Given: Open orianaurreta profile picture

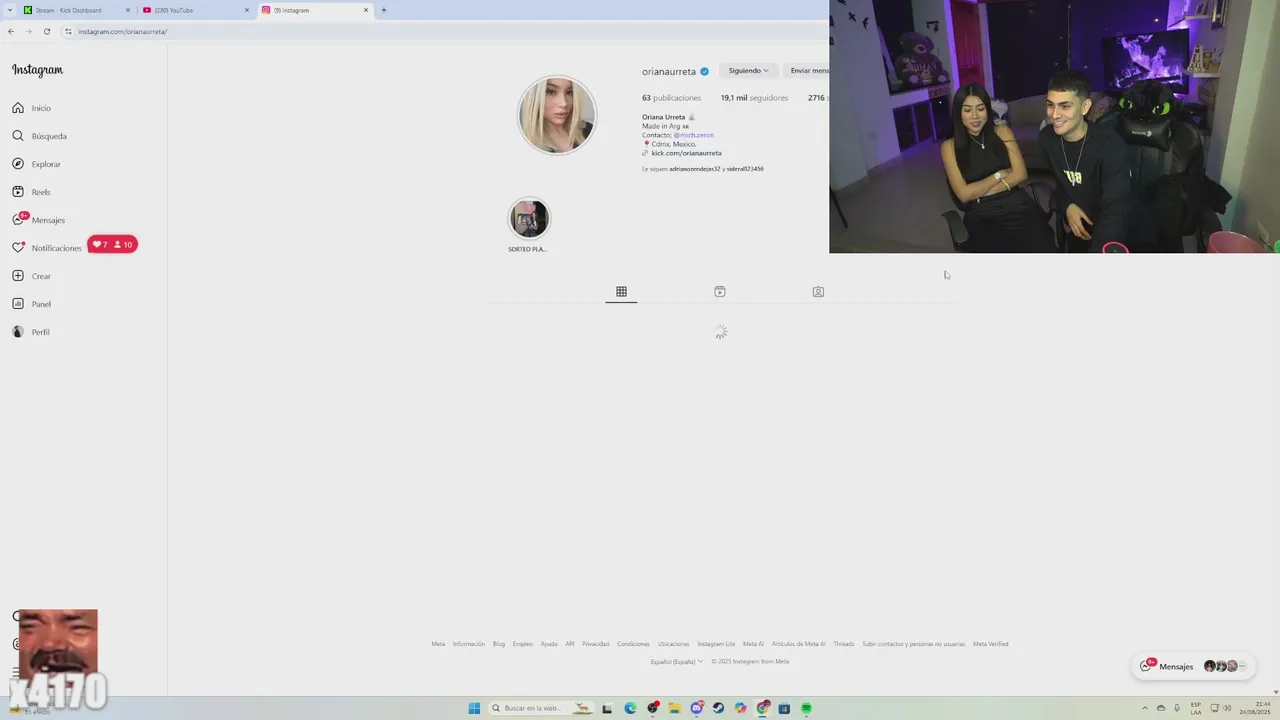Looking at the screenshot, I should click(x=557, y=115).
